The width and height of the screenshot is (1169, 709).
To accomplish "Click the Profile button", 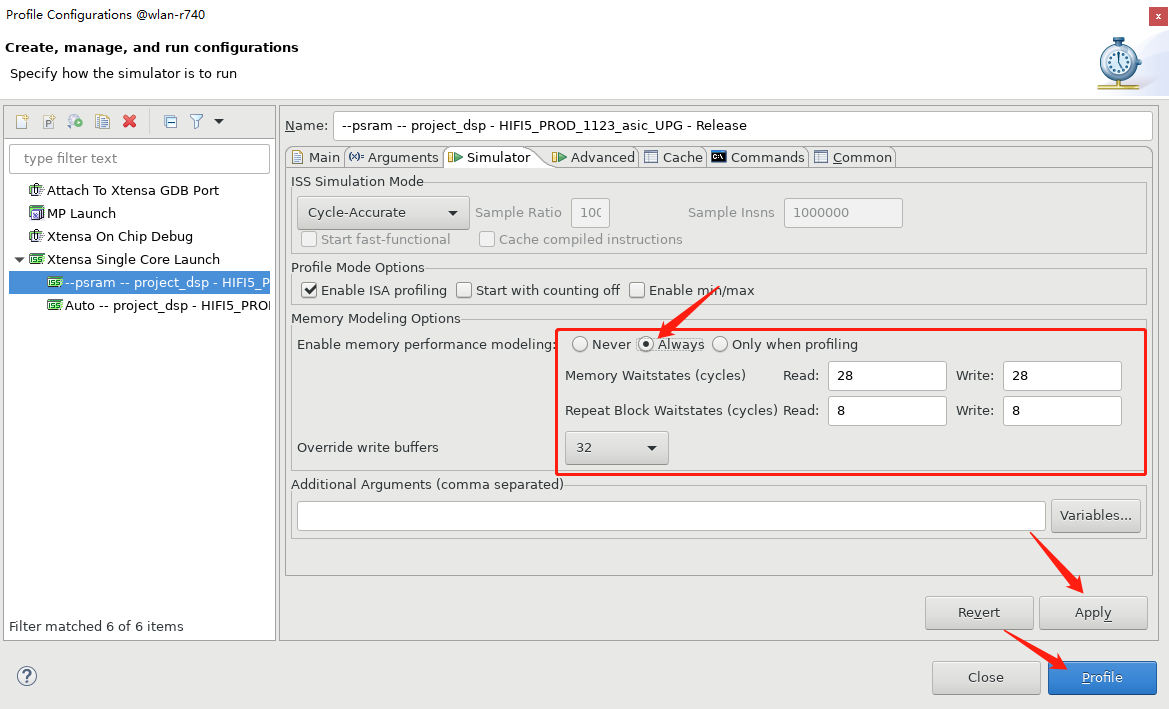I will 1102,678.
